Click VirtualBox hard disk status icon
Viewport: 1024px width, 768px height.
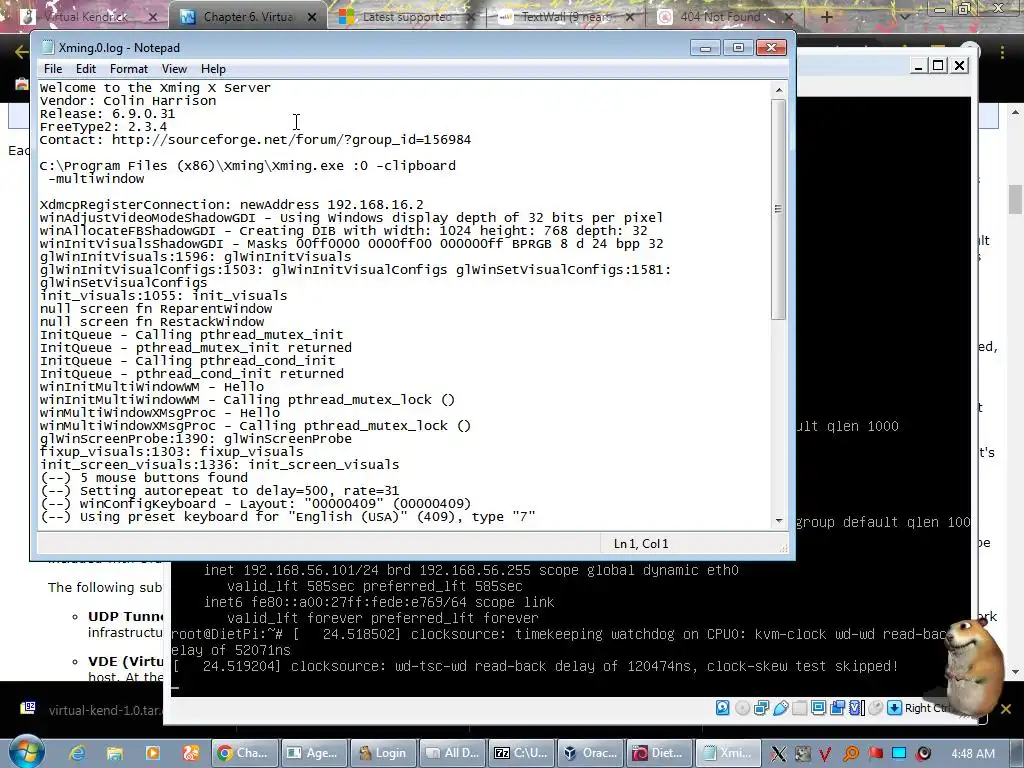coord(722,708)
